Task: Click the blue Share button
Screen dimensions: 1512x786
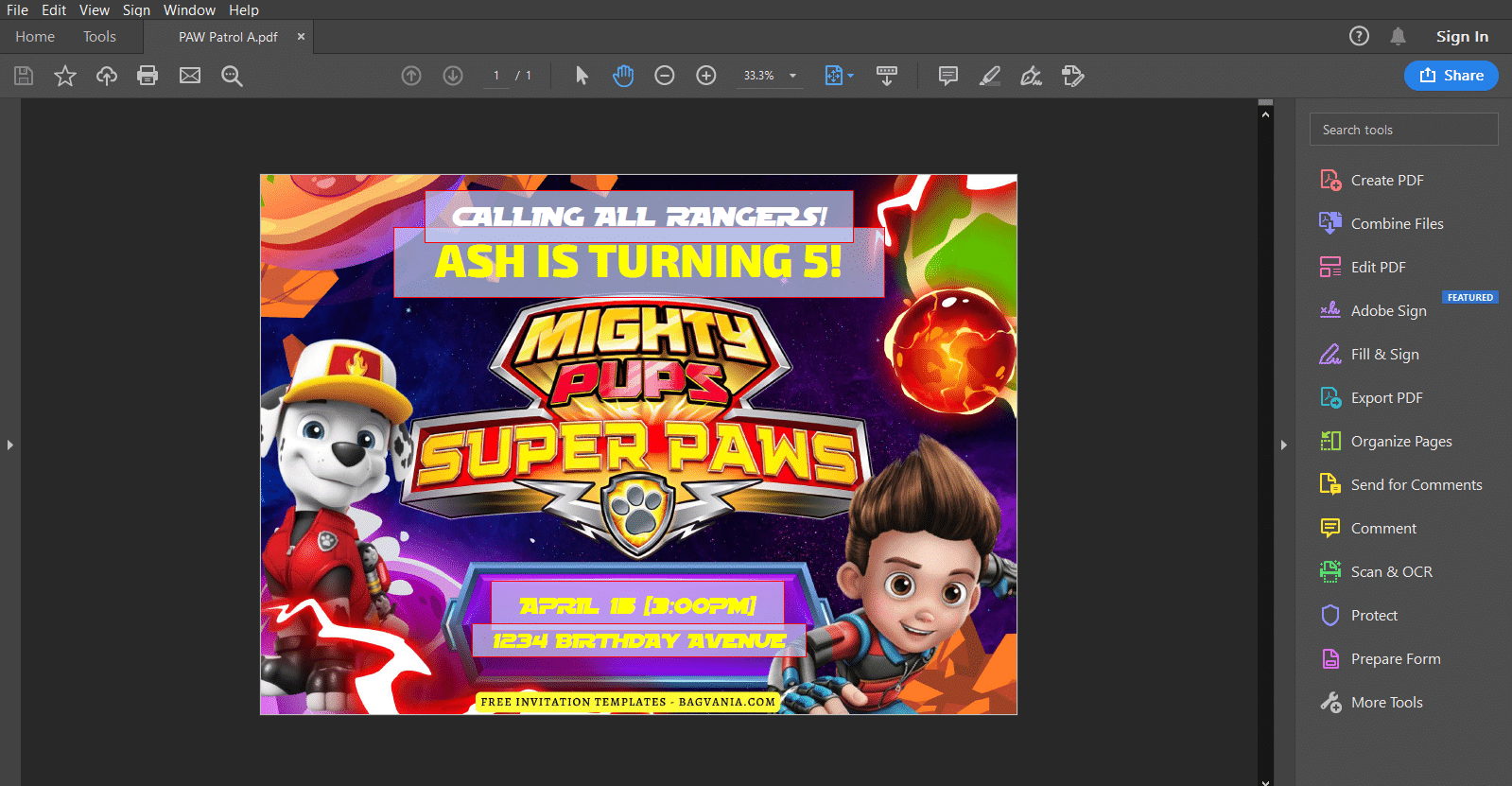Action: pyautogui.click(x=1451, y=76)
